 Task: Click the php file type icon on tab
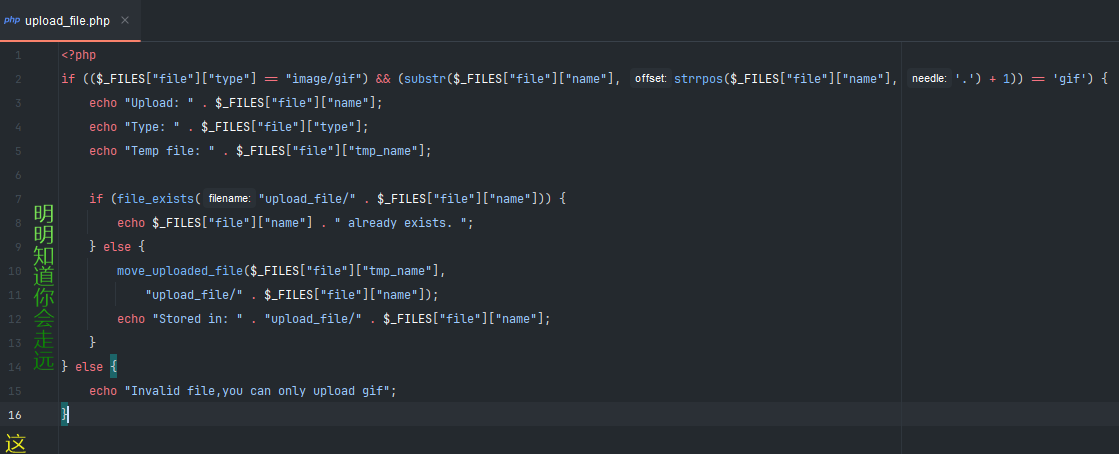(12, 20)
